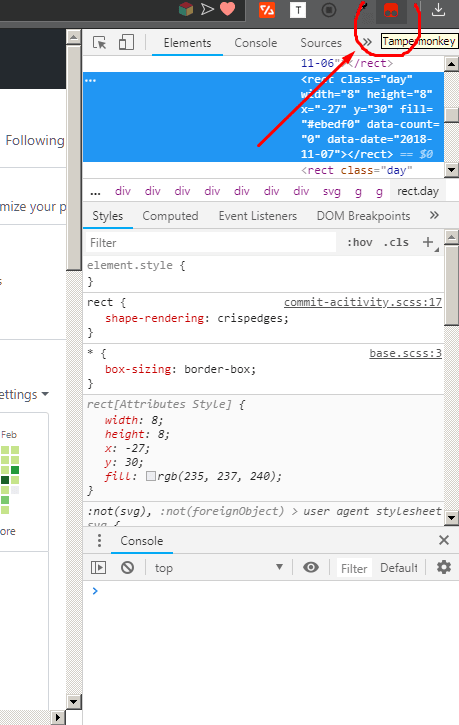The width and height of the screenshot is (459, 725).
Task: Toggle the device toolbar icon
Action: tap(126, 42)
